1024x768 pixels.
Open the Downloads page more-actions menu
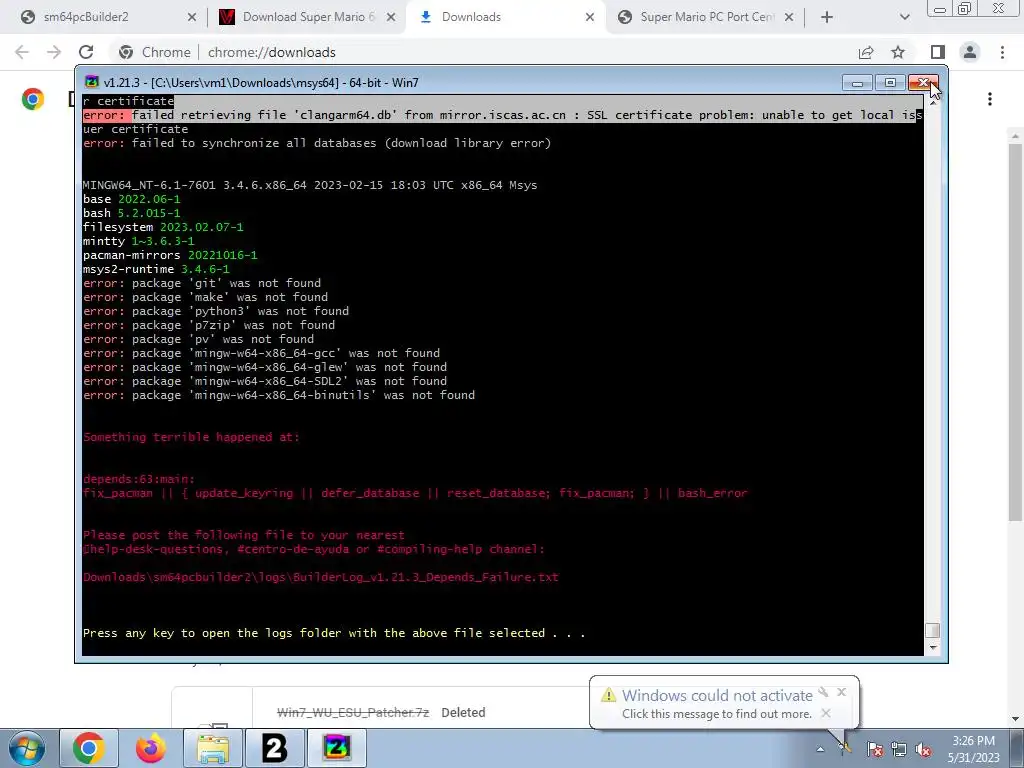(x=990, y=99)
